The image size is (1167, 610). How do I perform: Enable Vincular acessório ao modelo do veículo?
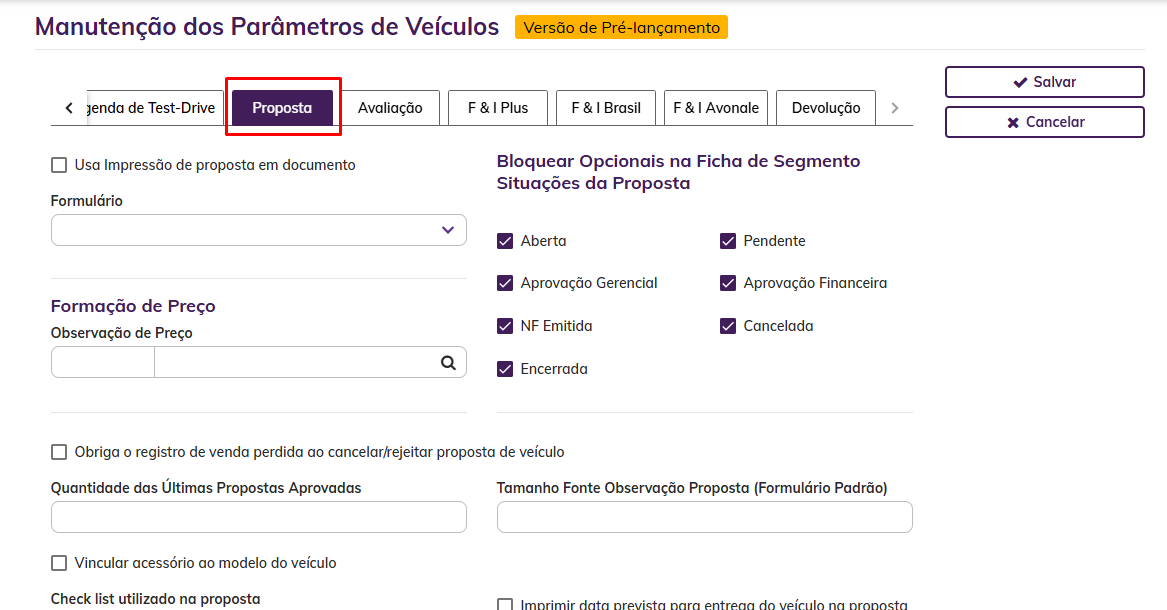pos(59,563)
